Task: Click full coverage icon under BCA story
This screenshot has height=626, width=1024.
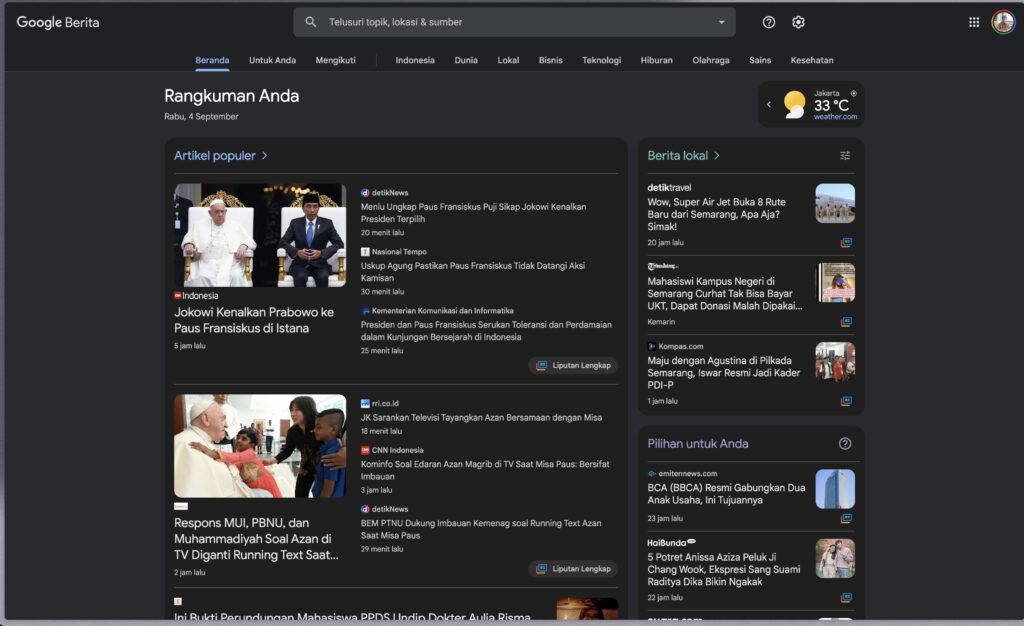Action: (x=846, y=519)
